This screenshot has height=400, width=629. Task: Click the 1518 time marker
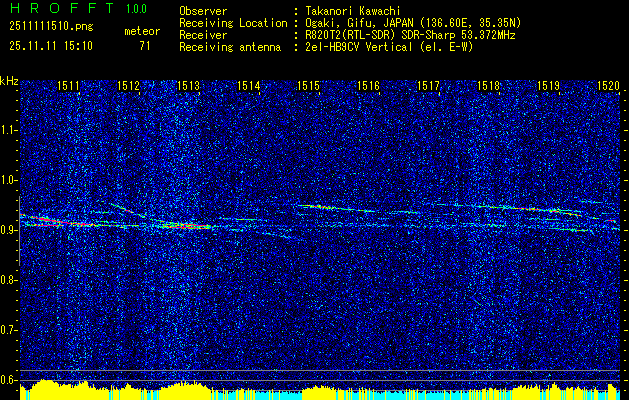click(x=489, y=85)
